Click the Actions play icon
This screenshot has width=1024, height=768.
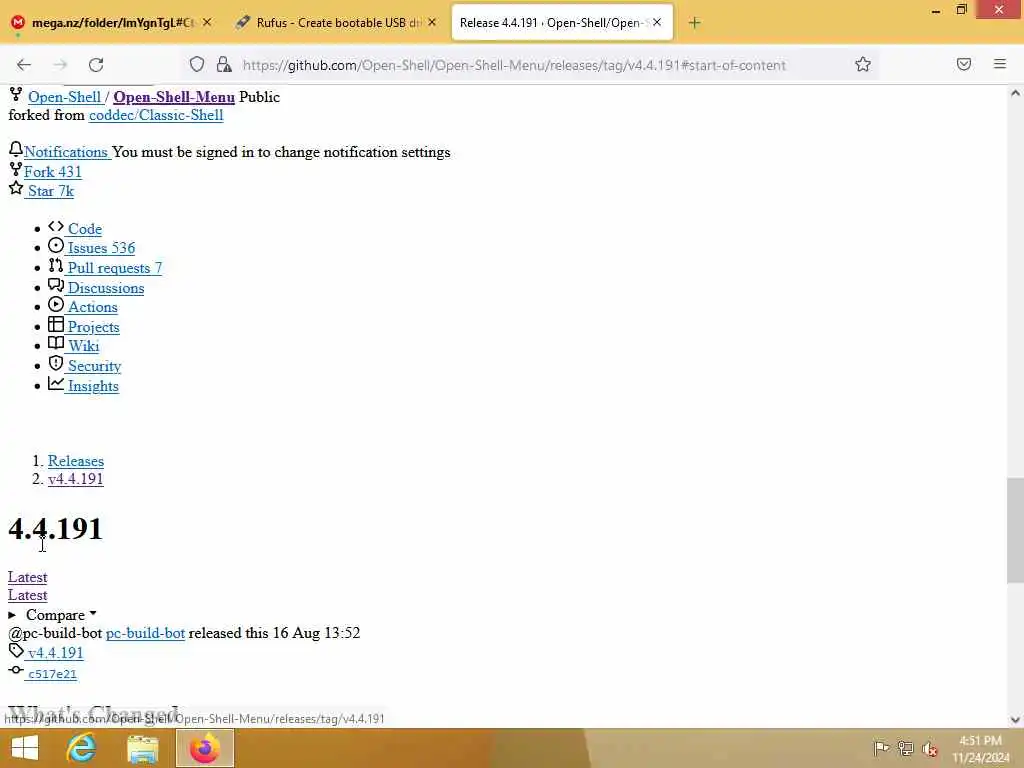56,304
